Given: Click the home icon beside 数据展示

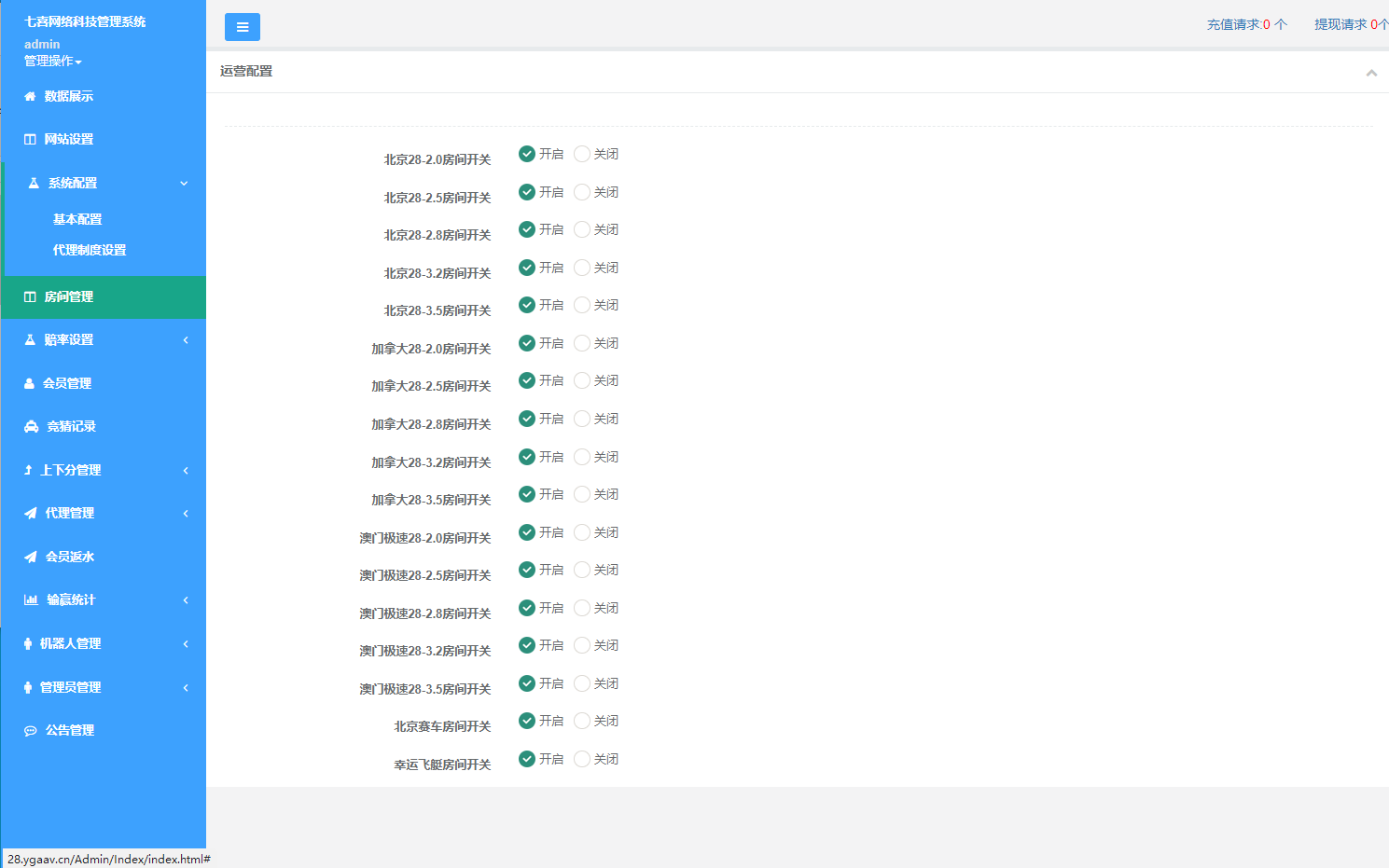Looking at the screenshot, I should click(x=30, y=96).
